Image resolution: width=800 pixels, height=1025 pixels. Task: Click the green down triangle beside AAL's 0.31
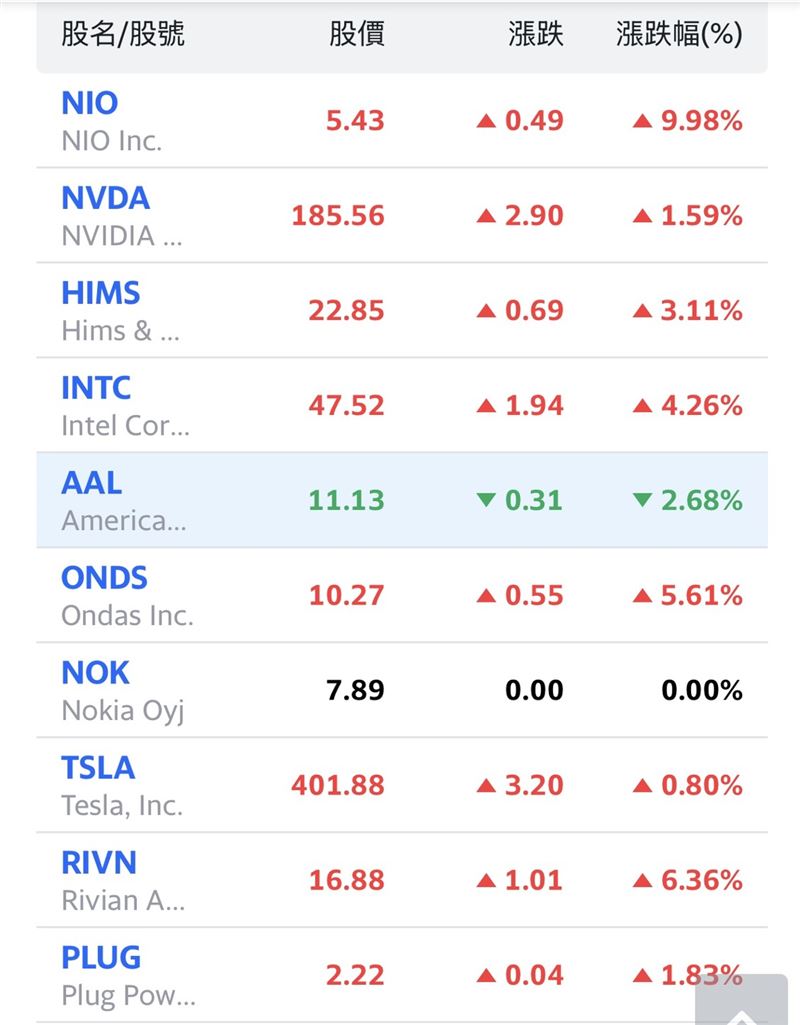486,500
